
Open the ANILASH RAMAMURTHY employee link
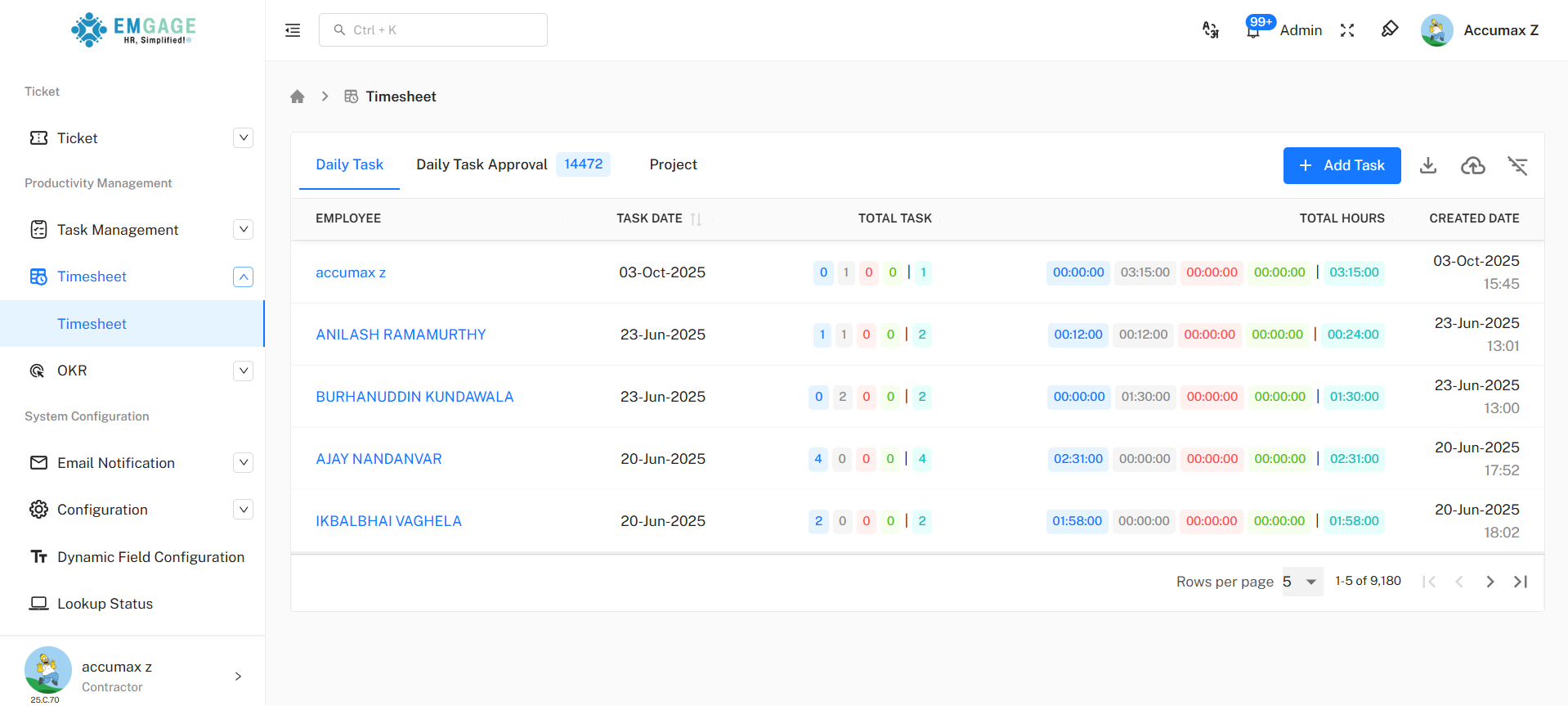(x=401, y=335)
